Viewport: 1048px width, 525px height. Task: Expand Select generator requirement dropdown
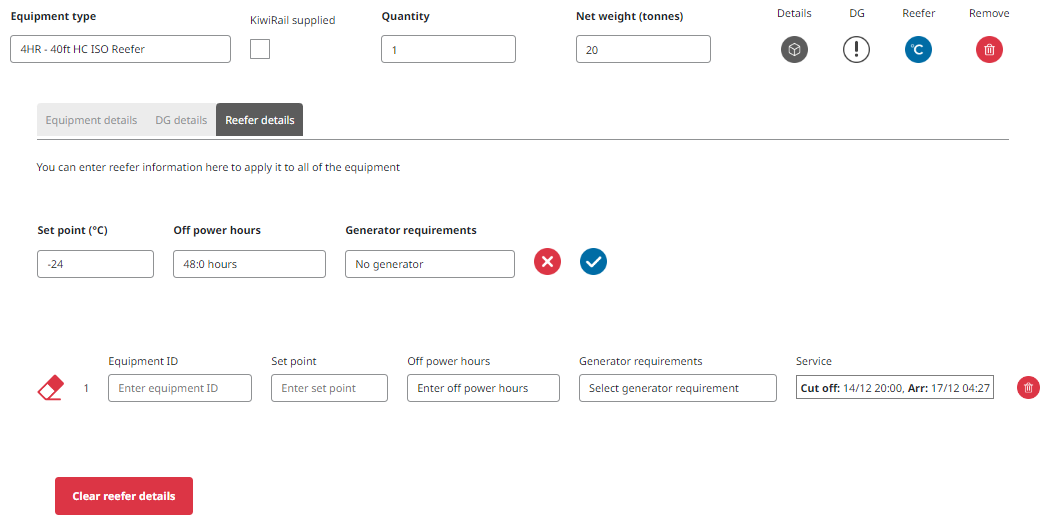pyautogui.click(x=677, y=388)
